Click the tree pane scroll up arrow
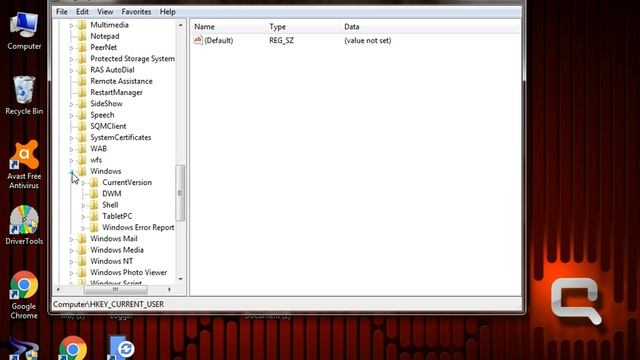The width and height of the screenshot is (640, 360). point(180,25)
